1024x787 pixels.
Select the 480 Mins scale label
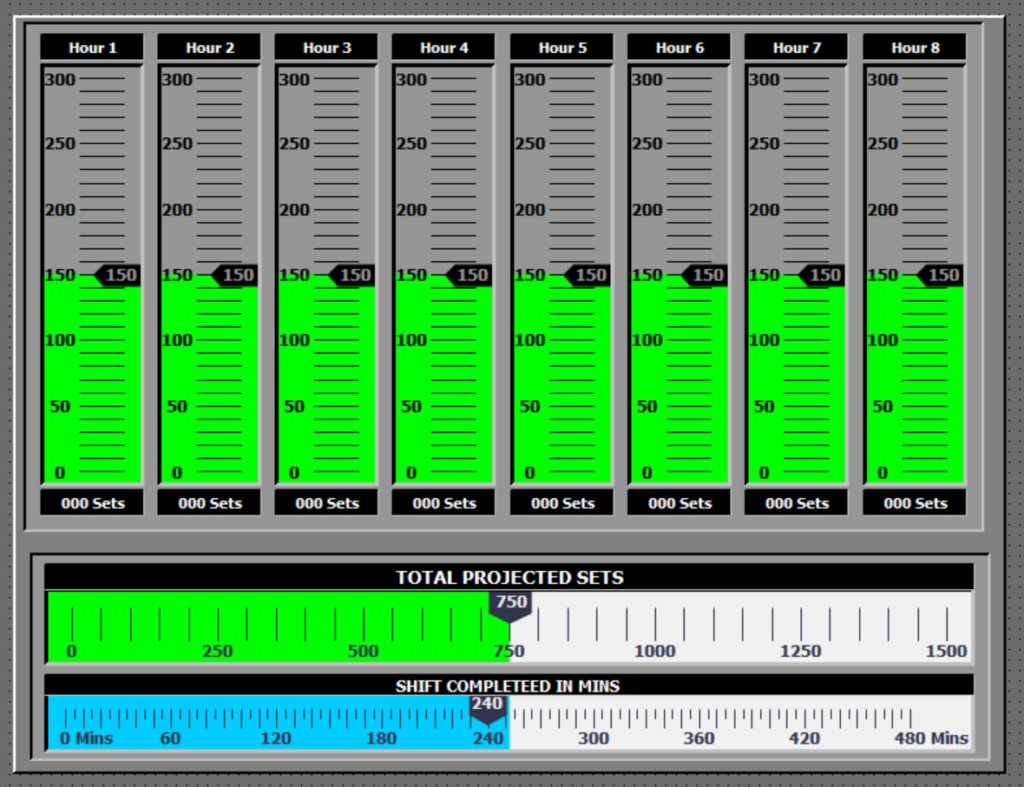[931, 738]
